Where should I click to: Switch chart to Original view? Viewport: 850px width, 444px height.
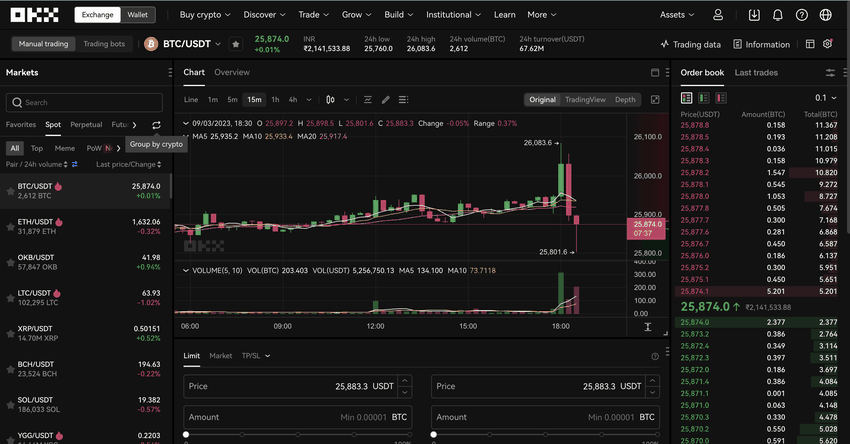[543, 100]
